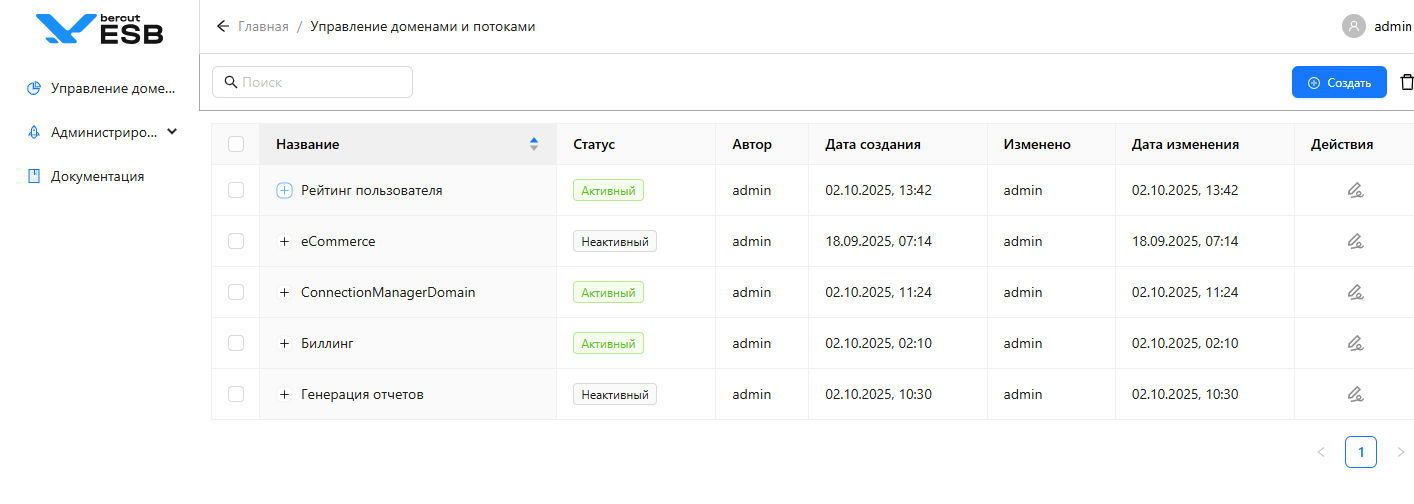Click the trash delete icon
This screenshot has height=504, width=1414.
pos(1406,82)
